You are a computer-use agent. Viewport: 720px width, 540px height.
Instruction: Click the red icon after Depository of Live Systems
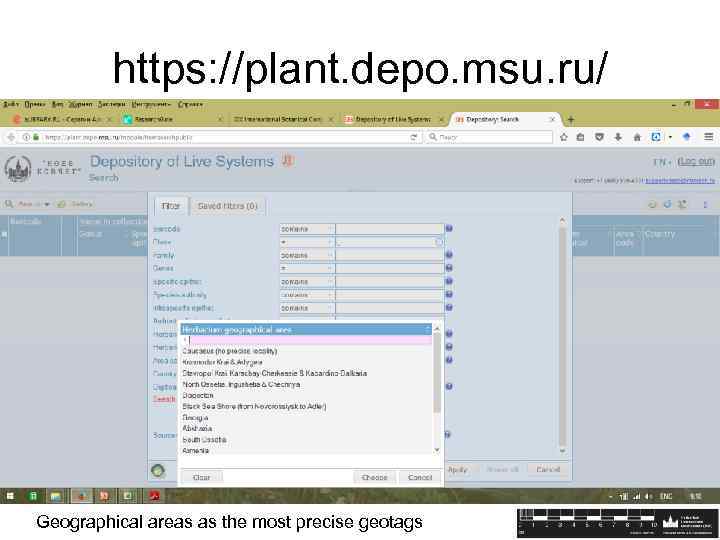[287, 160]
